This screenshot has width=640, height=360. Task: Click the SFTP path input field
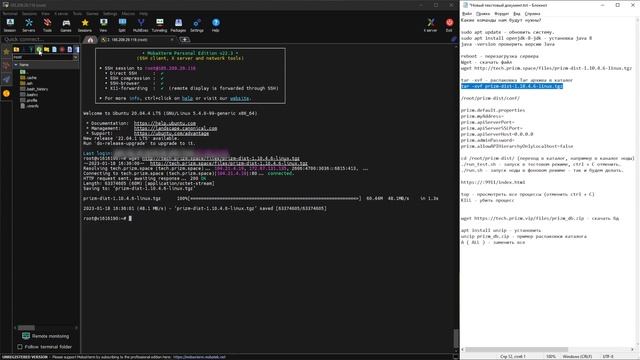[42, 58]
